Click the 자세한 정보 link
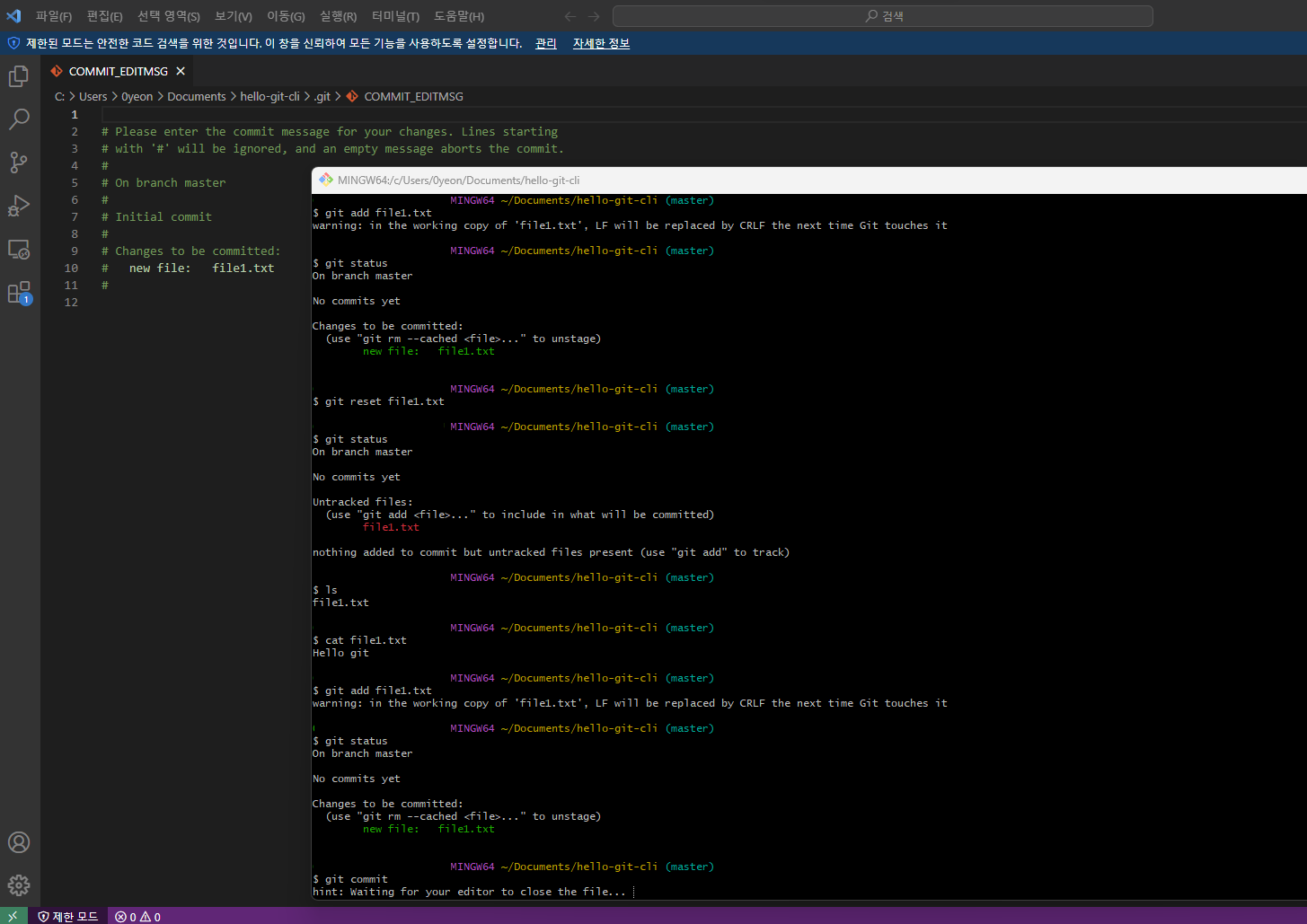This screenshot has width=1307, height=924. coord(602,43)
